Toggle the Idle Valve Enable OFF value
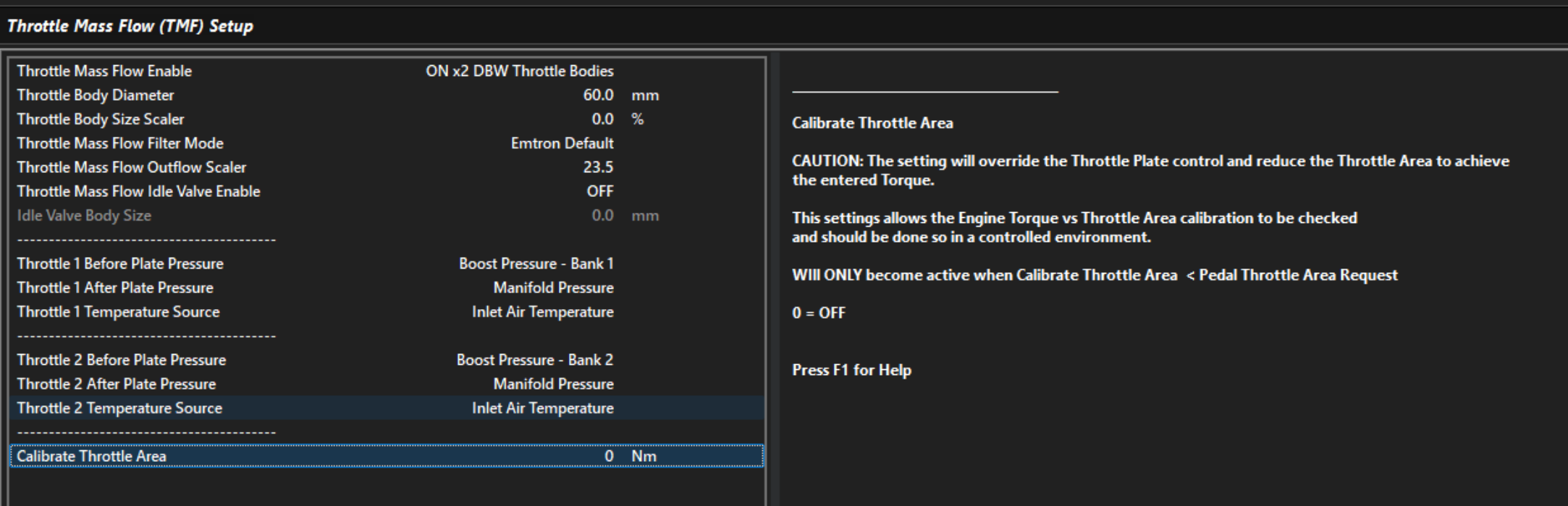 coord(600,191)
